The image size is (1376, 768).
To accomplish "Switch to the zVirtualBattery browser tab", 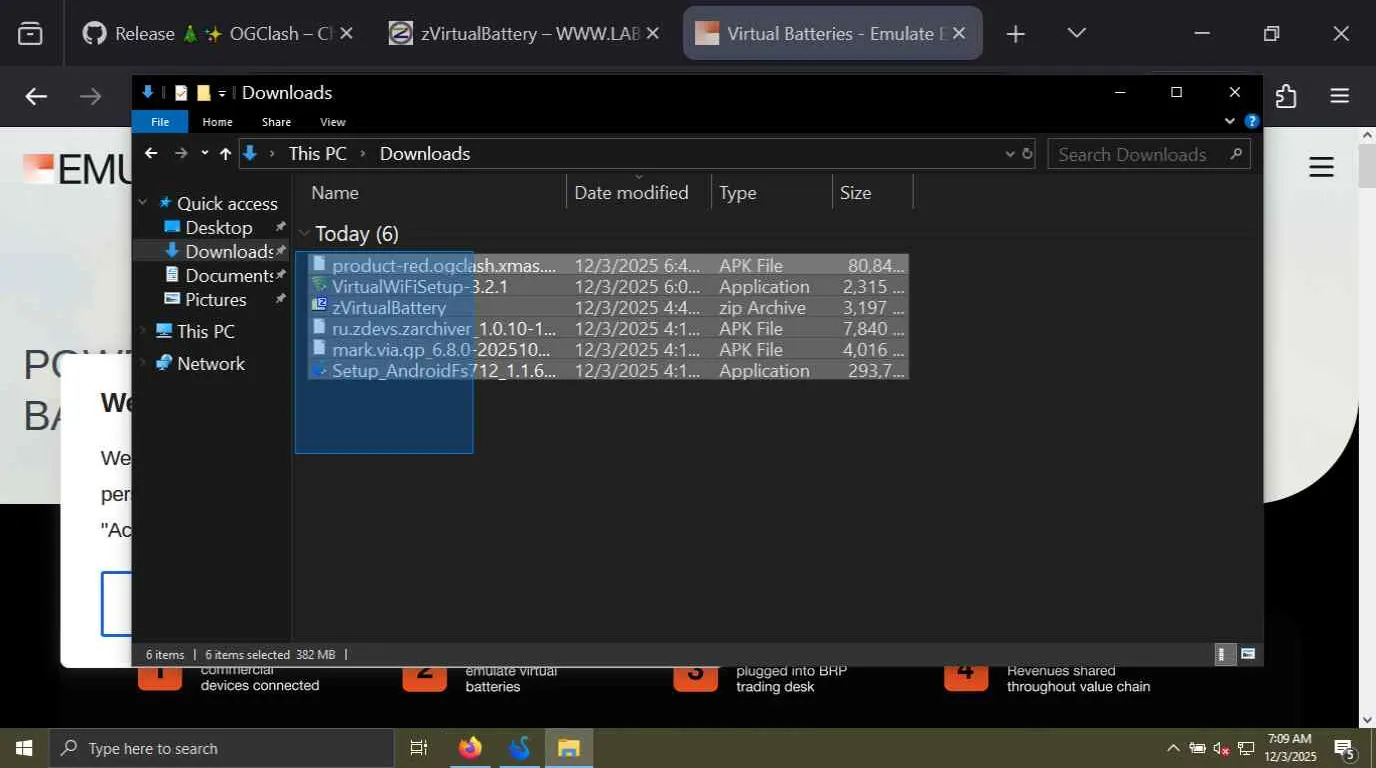I will click(x=524, y=33).
